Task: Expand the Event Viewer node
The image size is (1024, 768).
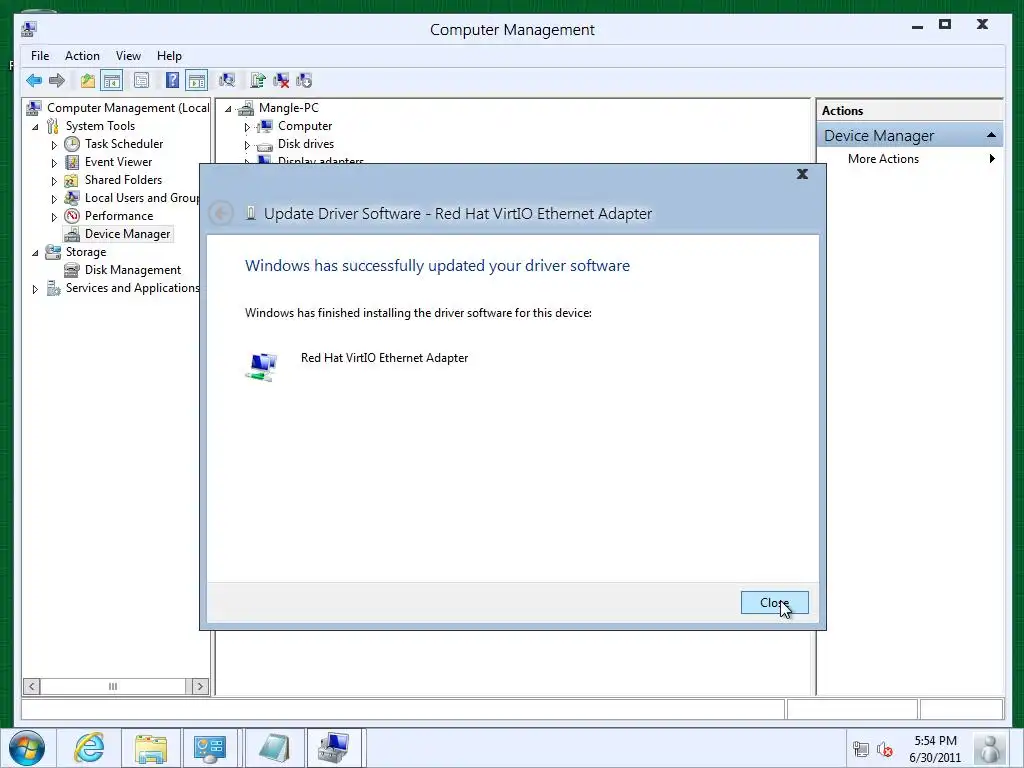Action: (x=54, y=163)
